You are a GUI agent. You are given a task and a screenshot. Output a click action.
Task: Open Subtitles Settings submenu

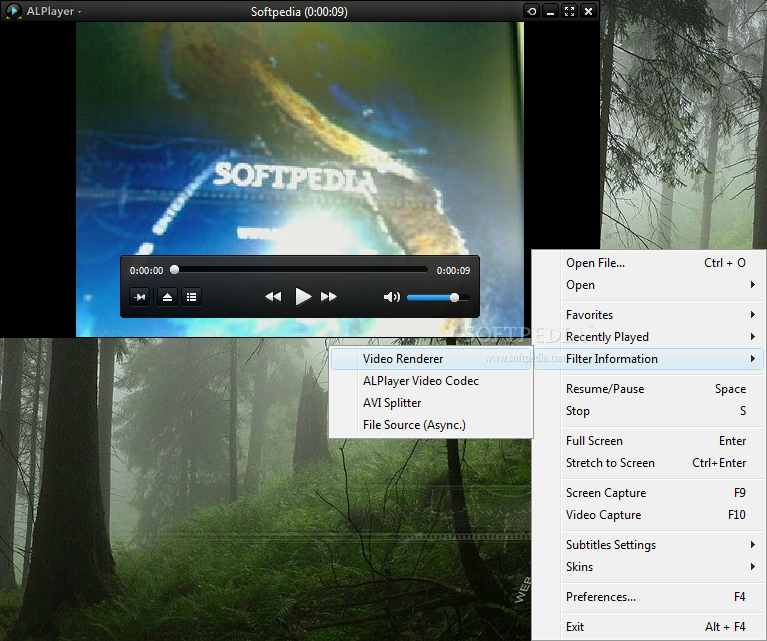(x=649, y=545)
